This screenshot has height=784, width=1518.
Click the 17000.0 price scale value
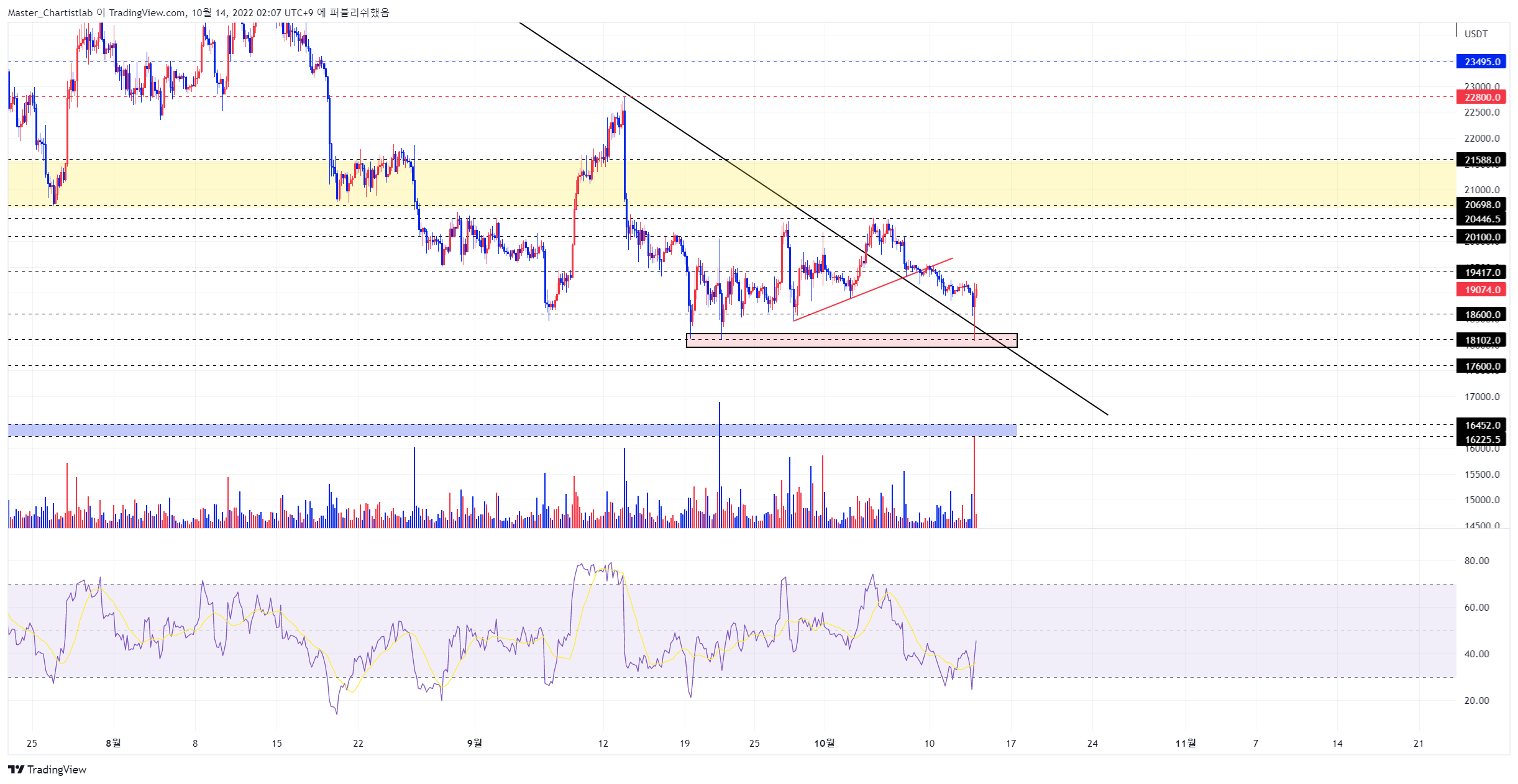pyautogui.click(x=1481, y=396)
